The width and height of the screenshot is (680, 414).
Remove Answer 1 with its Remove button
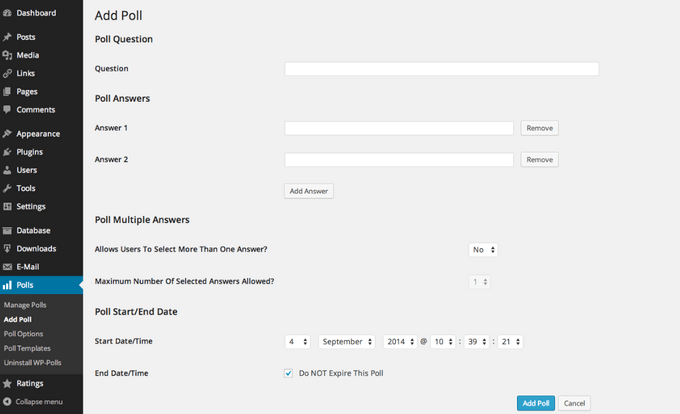pyautogui.click(x=539, y=129)
